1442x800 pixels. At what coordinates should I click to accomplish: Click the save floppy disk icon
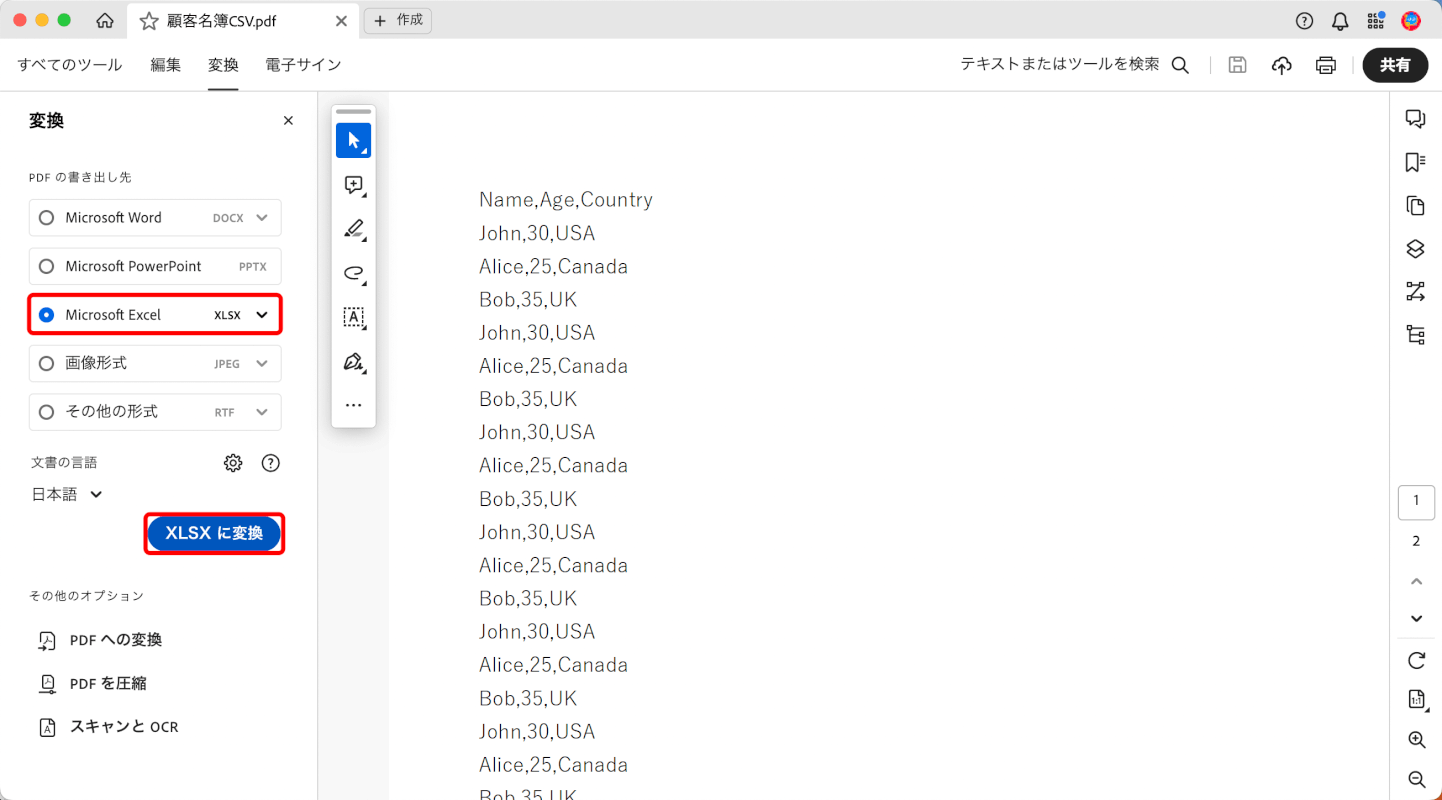1238,65
